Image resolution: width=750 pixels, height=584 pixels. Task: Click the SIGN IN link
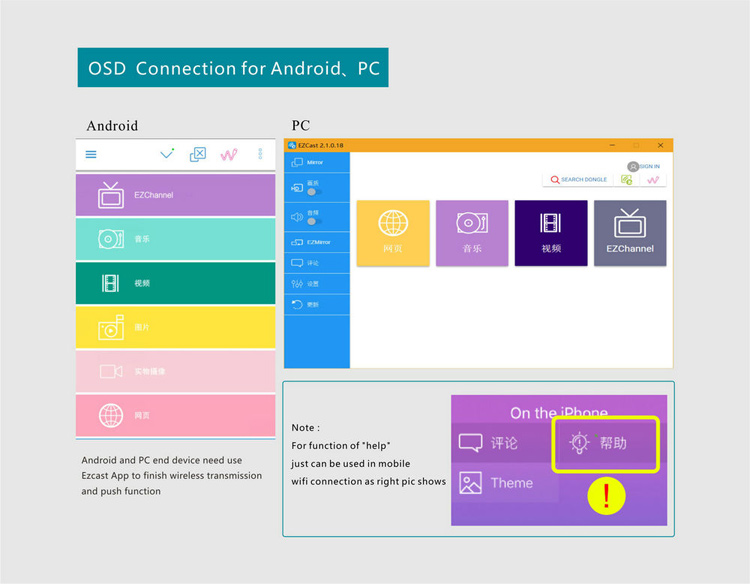650,166
